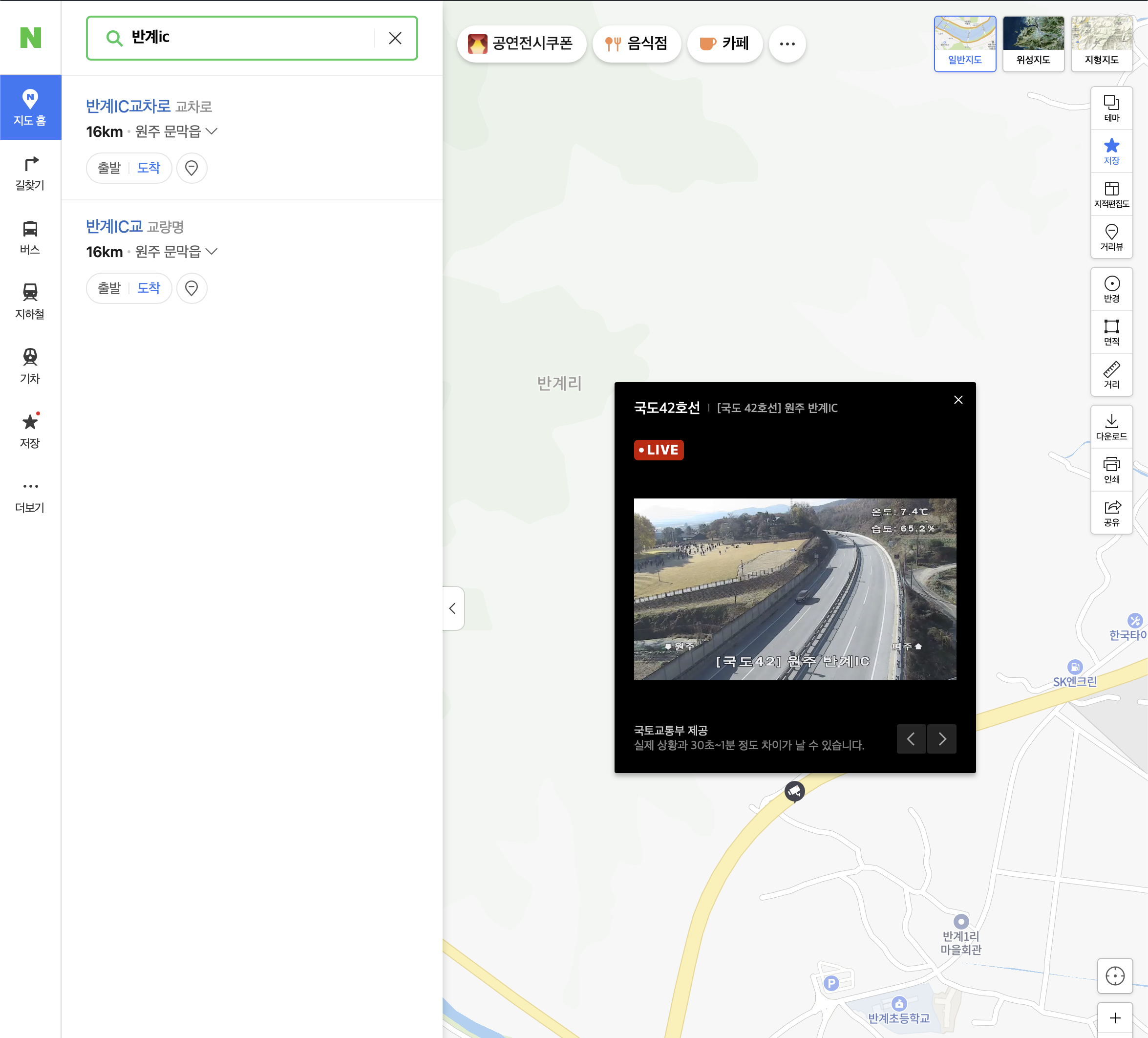Click the CCTV camera marker on map
Screen dimensions: 1148x1038
(x=794, y=791)
